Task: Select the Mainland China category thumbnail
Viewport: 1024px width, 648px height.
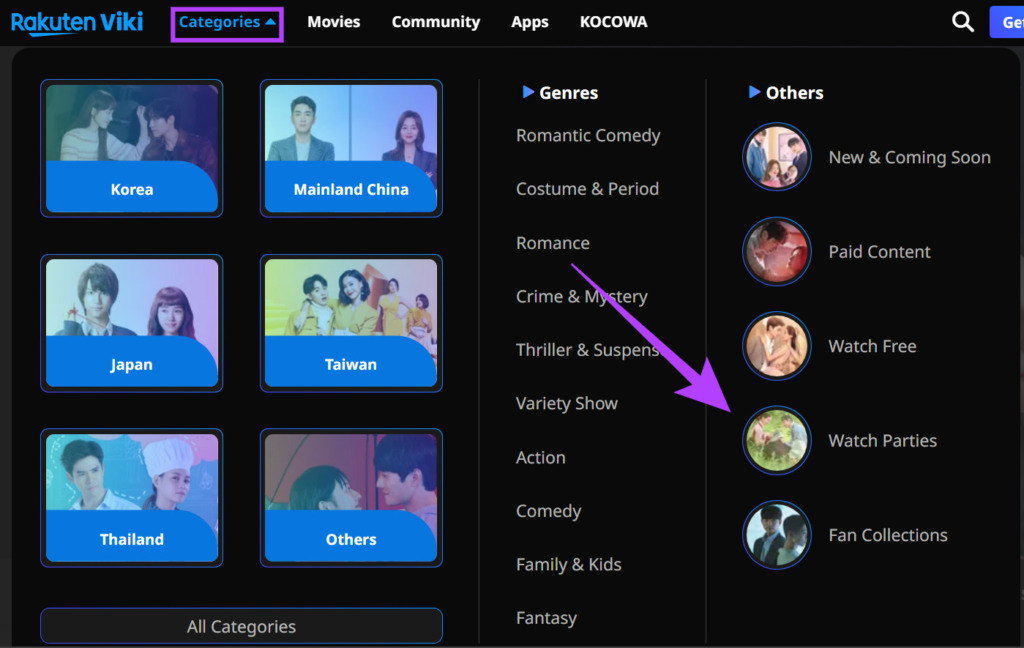Action: pyautogui.click(x=351, y=148)
